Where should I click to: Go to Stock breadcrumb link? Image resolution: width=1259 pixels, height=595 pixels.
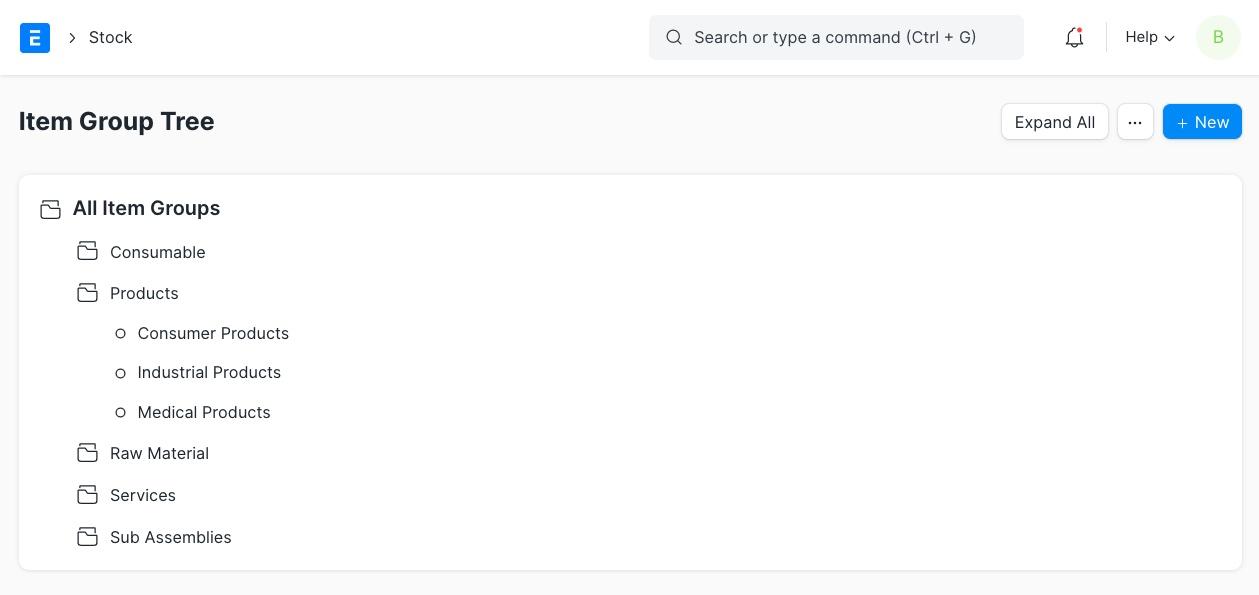[111, 37]
